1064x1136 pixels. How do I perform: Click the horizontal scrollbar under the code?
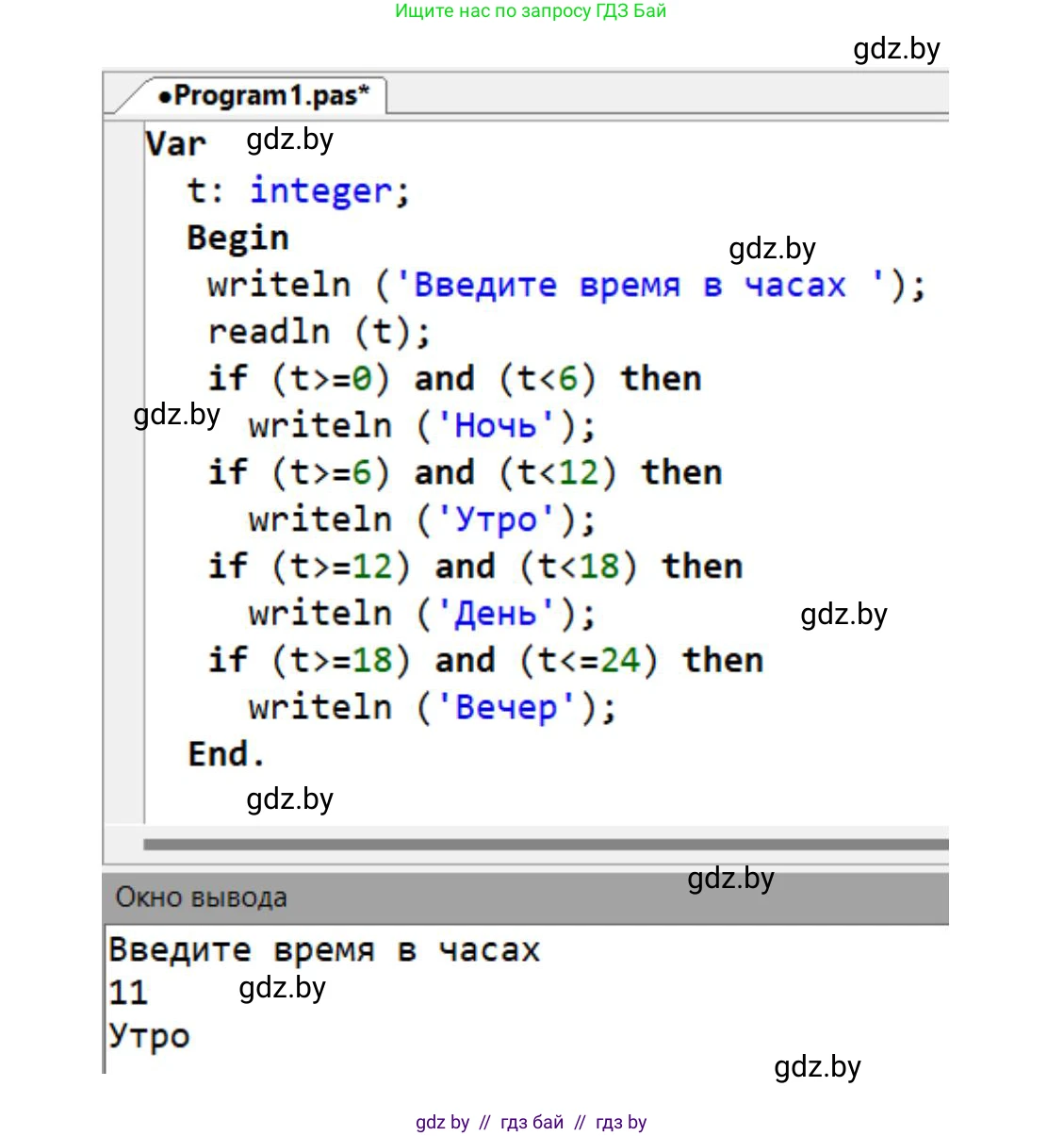545,845
